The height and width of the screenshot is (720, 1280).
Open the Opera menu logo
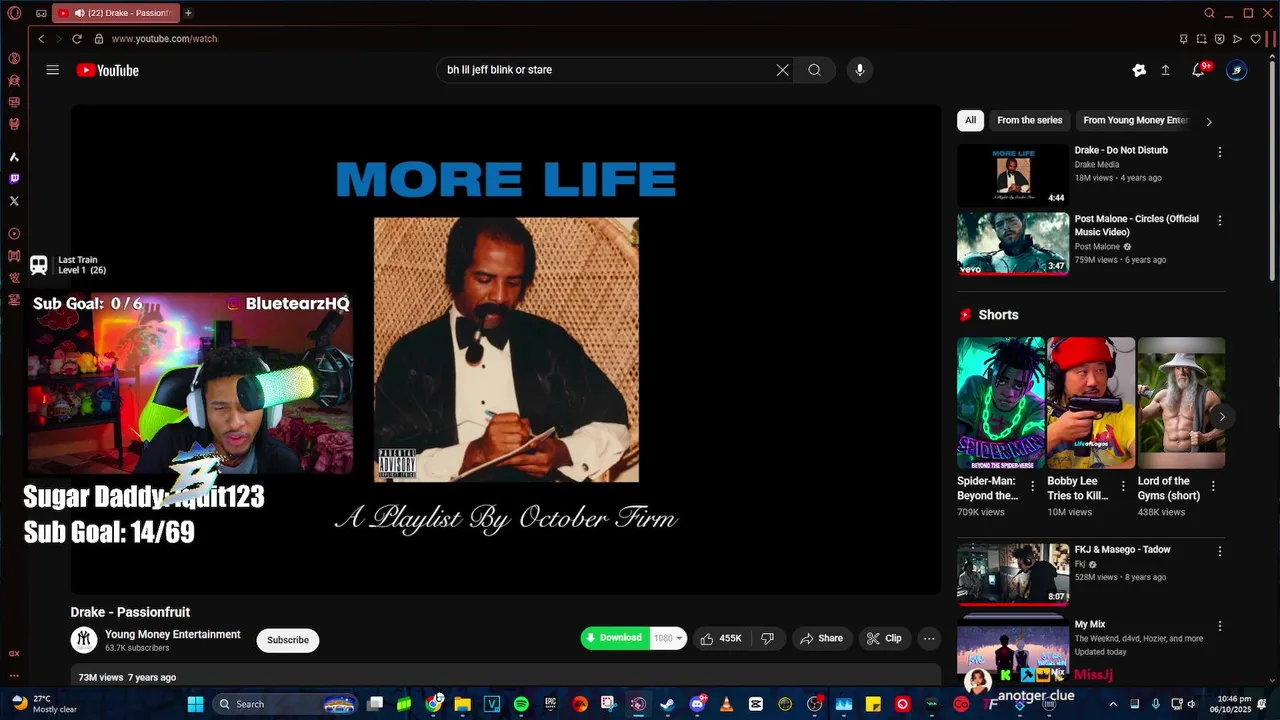[x=14, y=13]
